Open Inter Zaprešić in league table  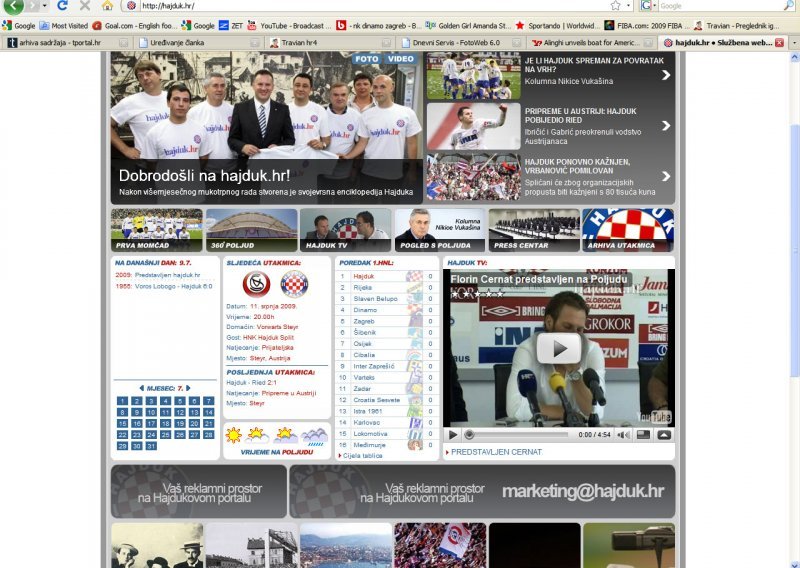tap(374, 366)
